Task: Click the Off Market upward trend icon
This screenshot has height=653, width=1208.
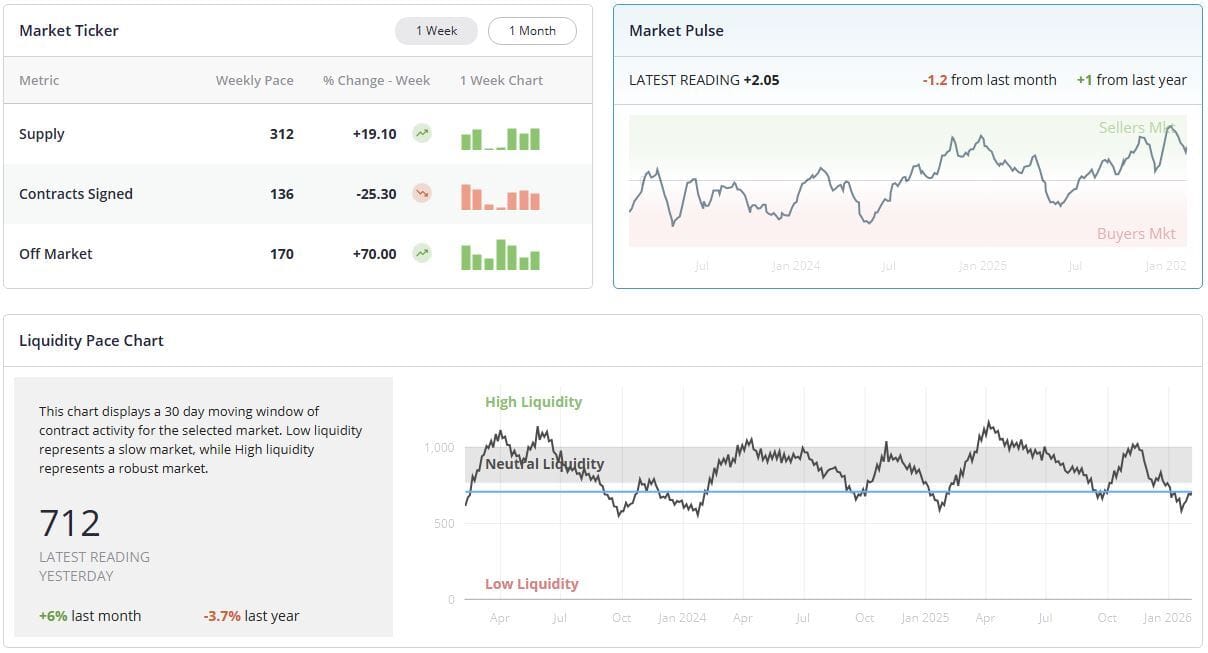Action: click(x=422, y=253)
